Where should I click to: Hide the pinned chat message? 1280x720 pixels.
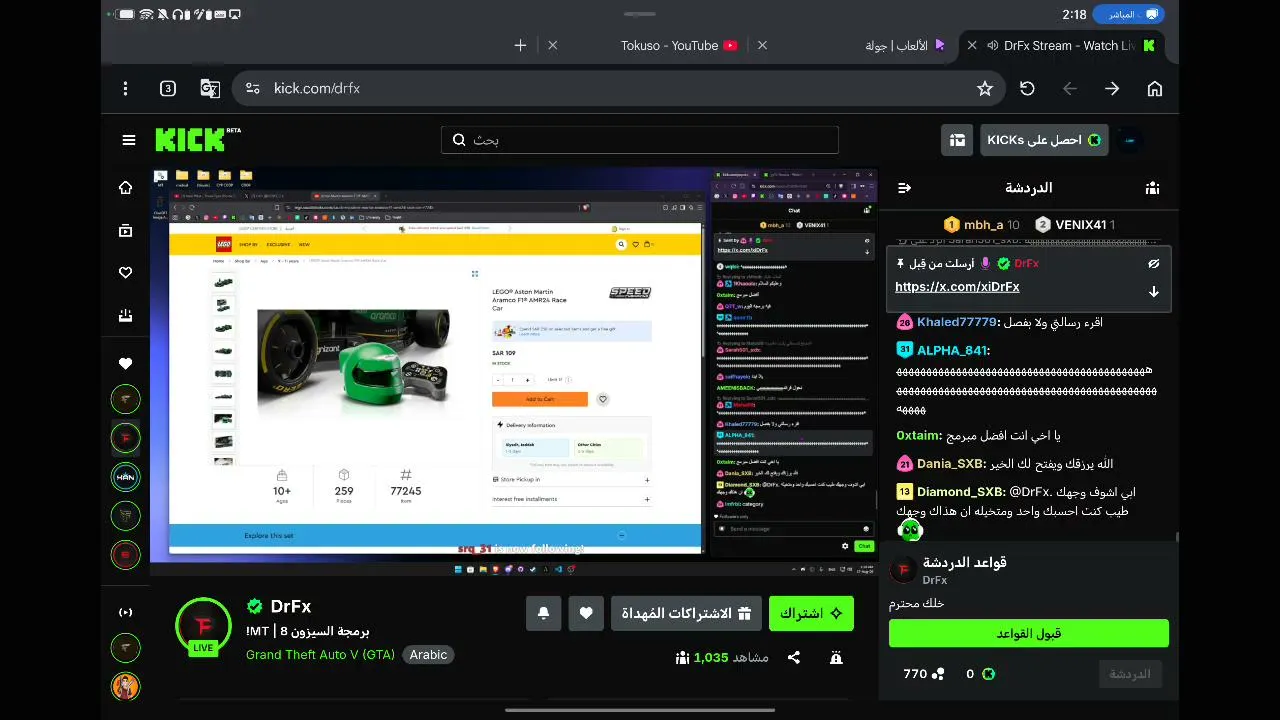pyautogui.click(x=1153, y=264)
